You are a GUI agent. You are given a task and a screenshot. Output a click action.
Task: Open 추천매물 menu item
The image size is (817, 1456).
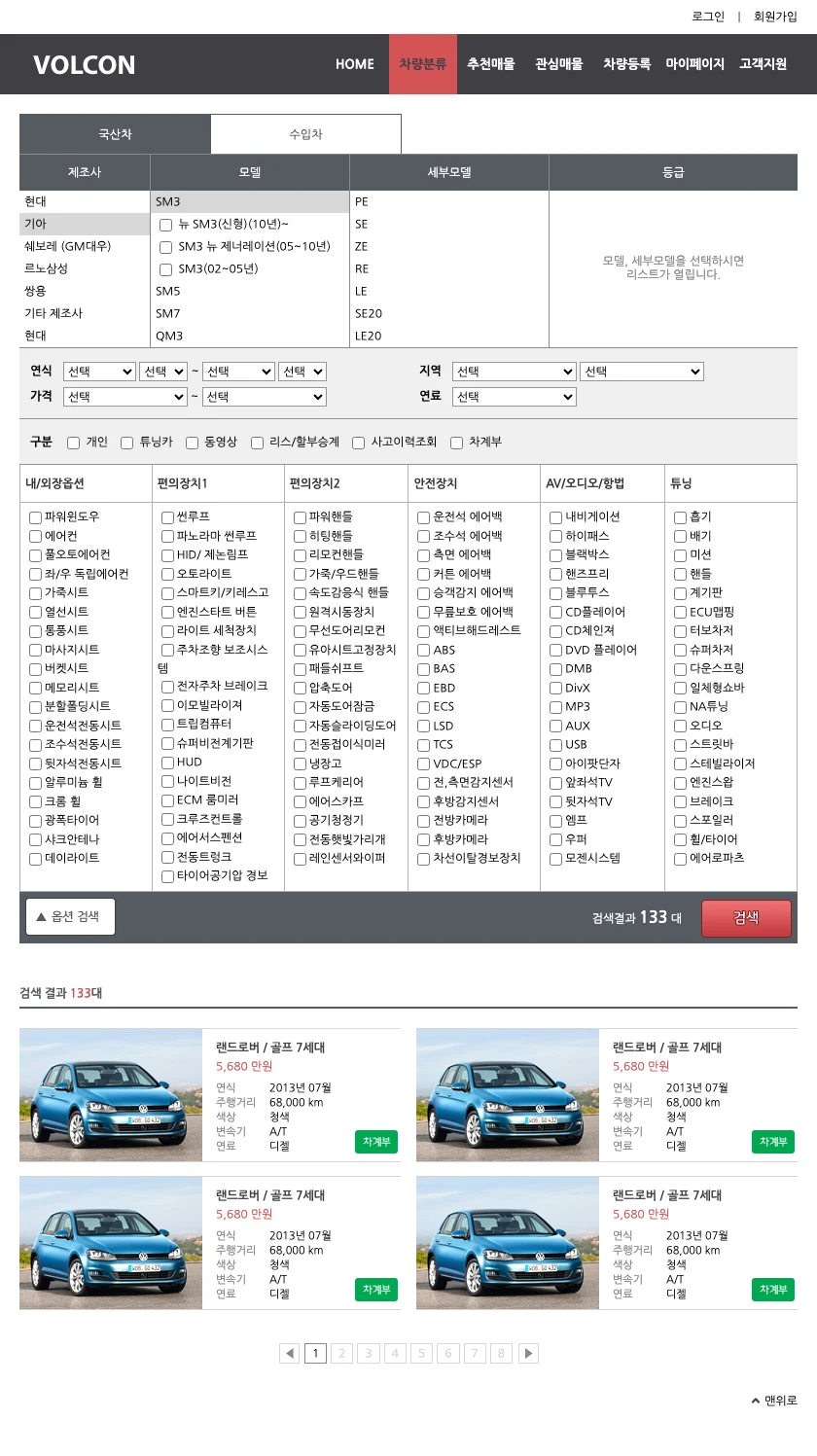click(491, 64)
